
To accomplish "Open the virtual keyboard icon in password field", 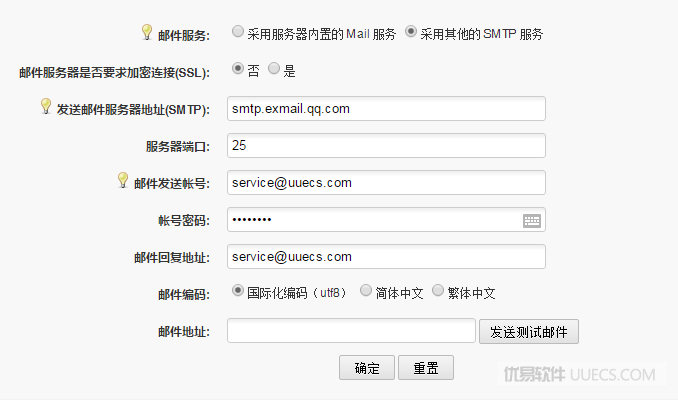I will pos(531,221).
